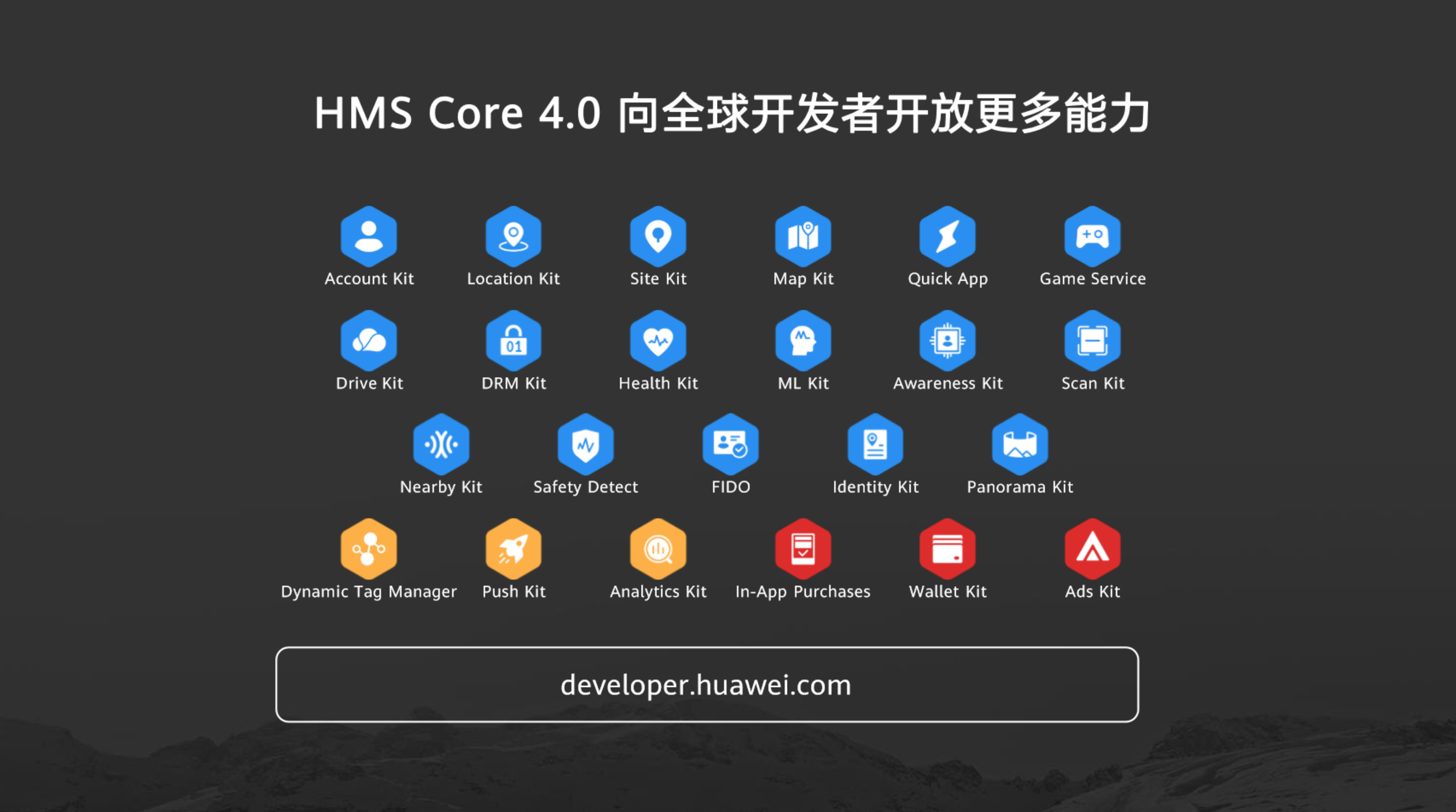
Task: Open the DRM Kit lock icon
Action: click(513, 341)
